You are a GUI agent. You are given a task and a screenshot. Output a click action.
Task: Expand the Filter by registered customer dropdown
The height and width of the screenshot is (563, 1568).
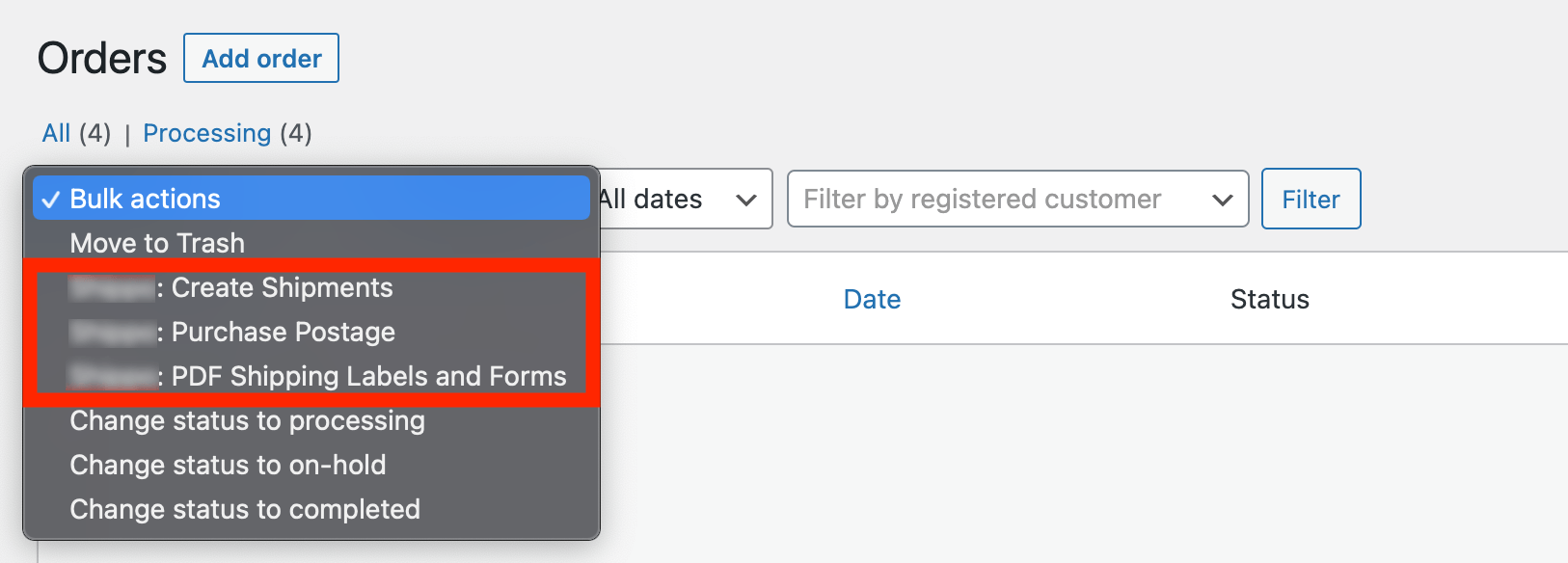pos(1017,199)
